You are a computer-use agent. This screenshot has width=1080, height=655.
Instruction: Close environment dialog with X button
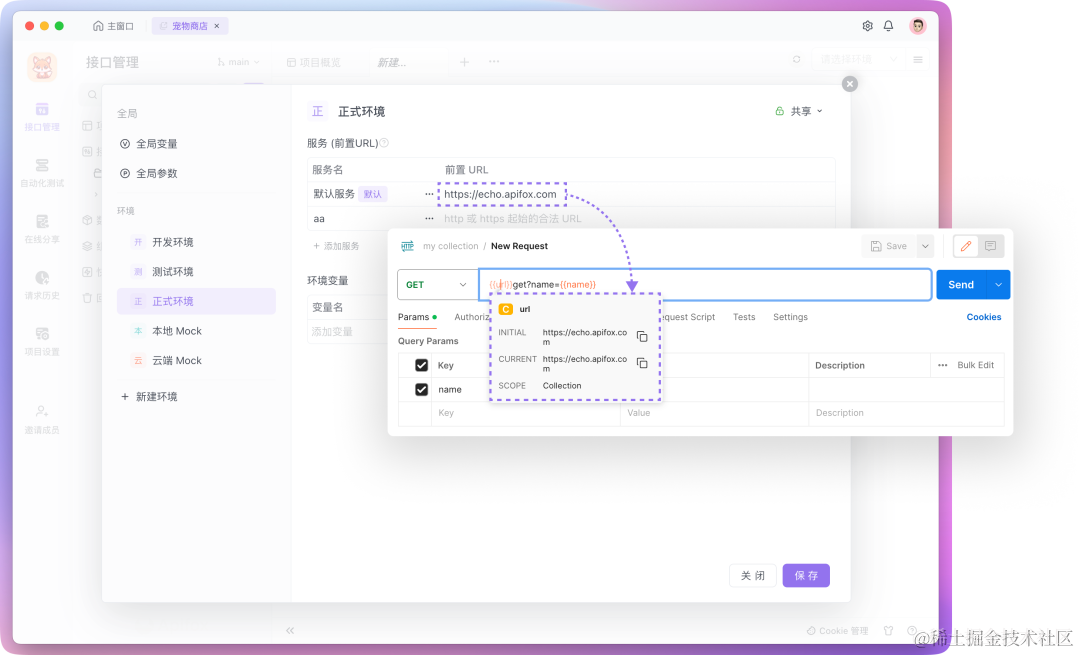pos(850,84)
